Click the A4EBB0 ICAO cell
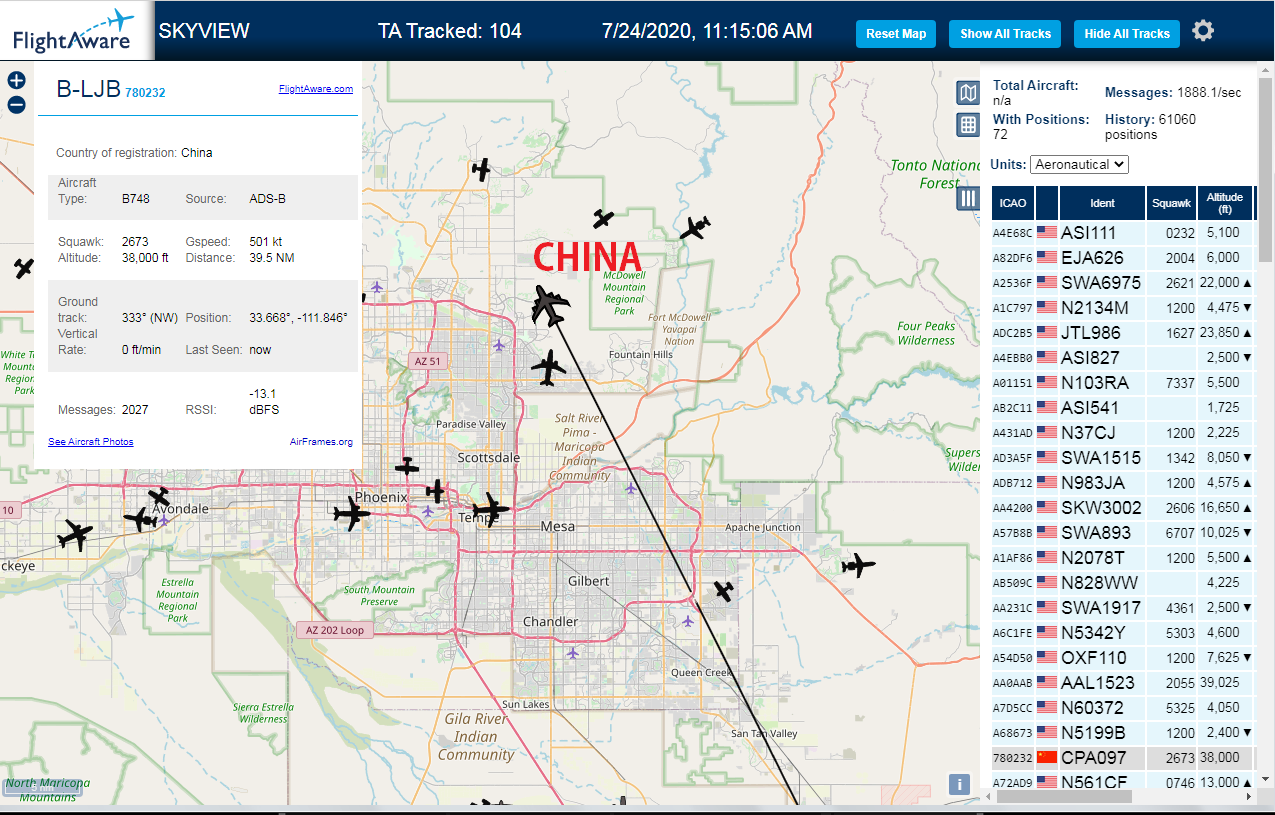 (x=1013, y=357)
